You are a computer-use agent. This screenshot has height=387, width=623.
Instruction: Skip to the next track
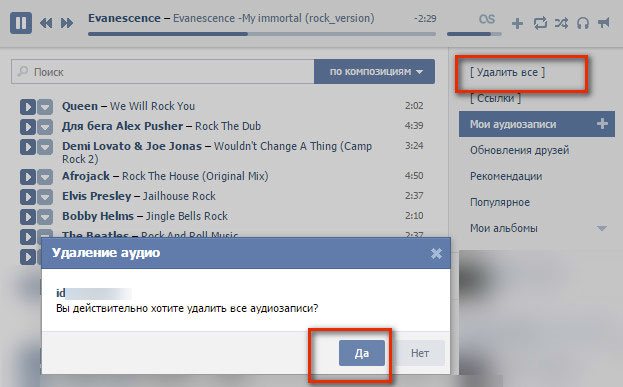pyautogui.click(x=67, y=23)
